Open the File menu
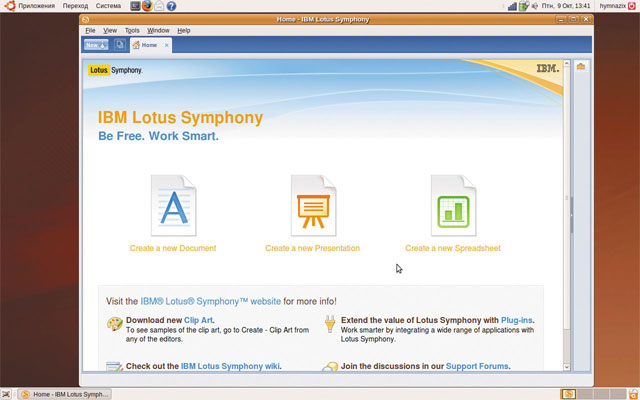 tap(90, 31)
